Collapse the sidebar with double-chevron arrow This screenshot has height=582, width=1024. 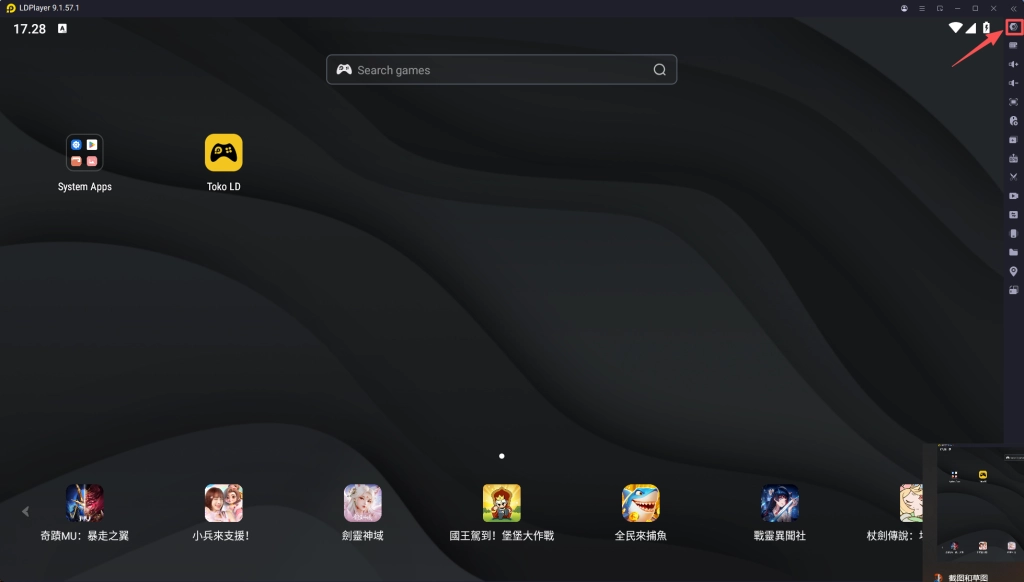tap(1013, 8)
